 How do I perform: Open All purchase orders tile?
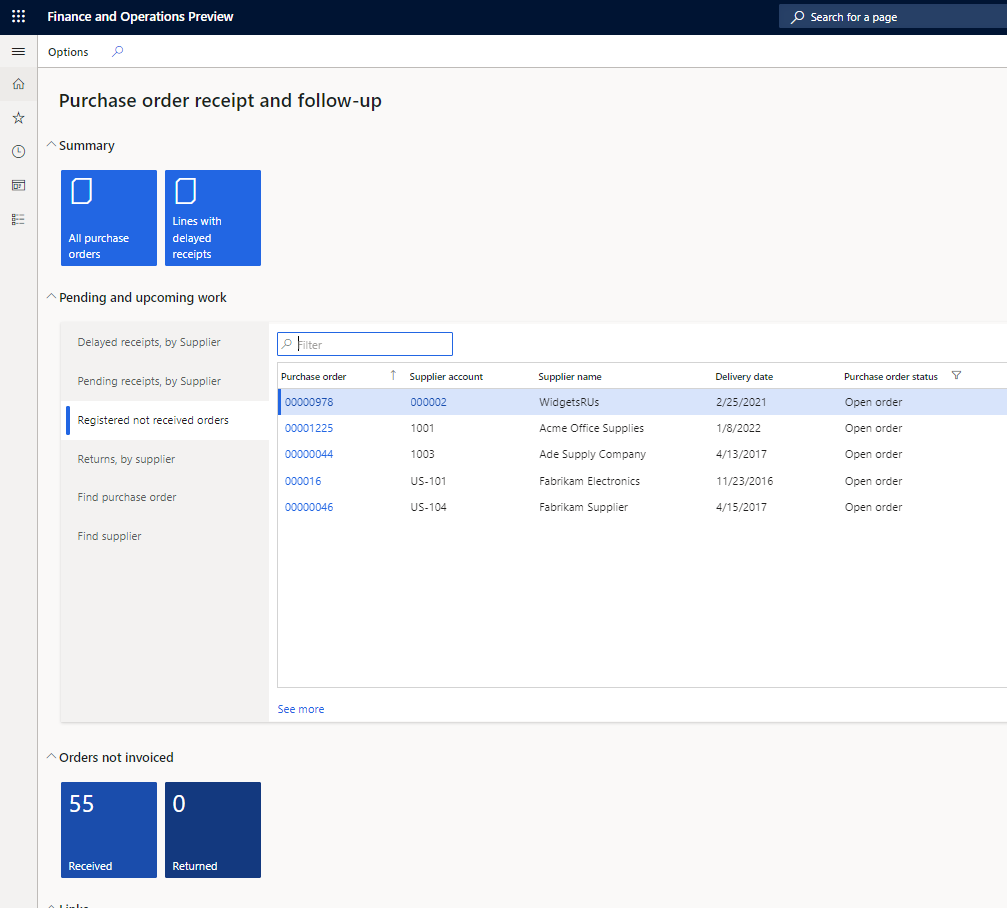[x=109, y=218]
